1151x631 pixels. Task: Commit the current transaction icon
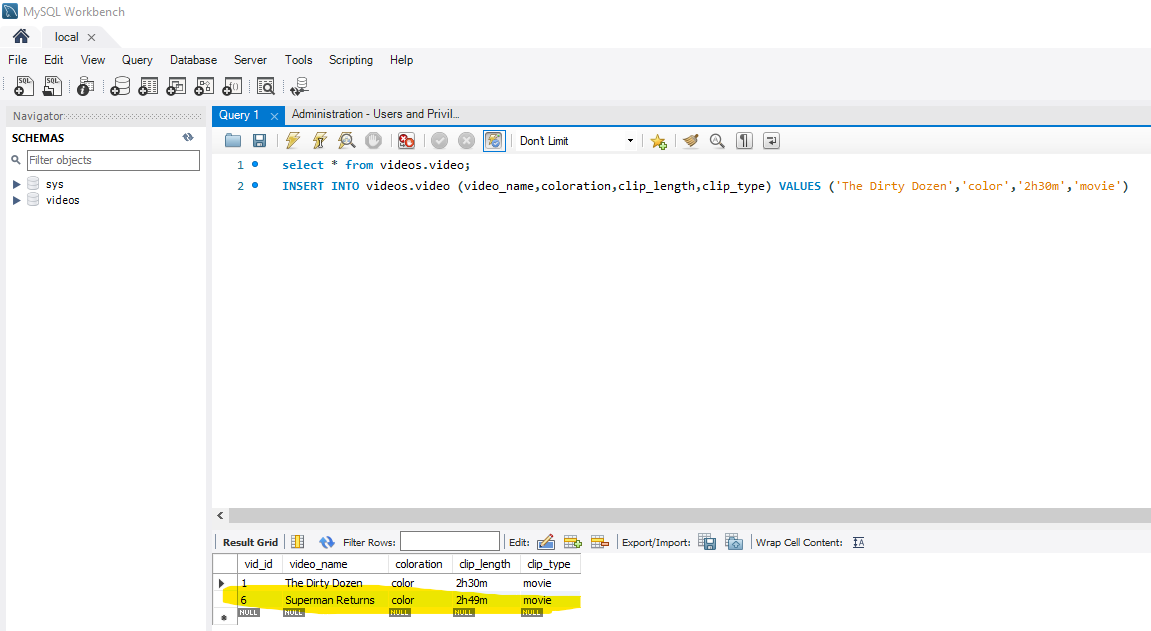point(440,141)
